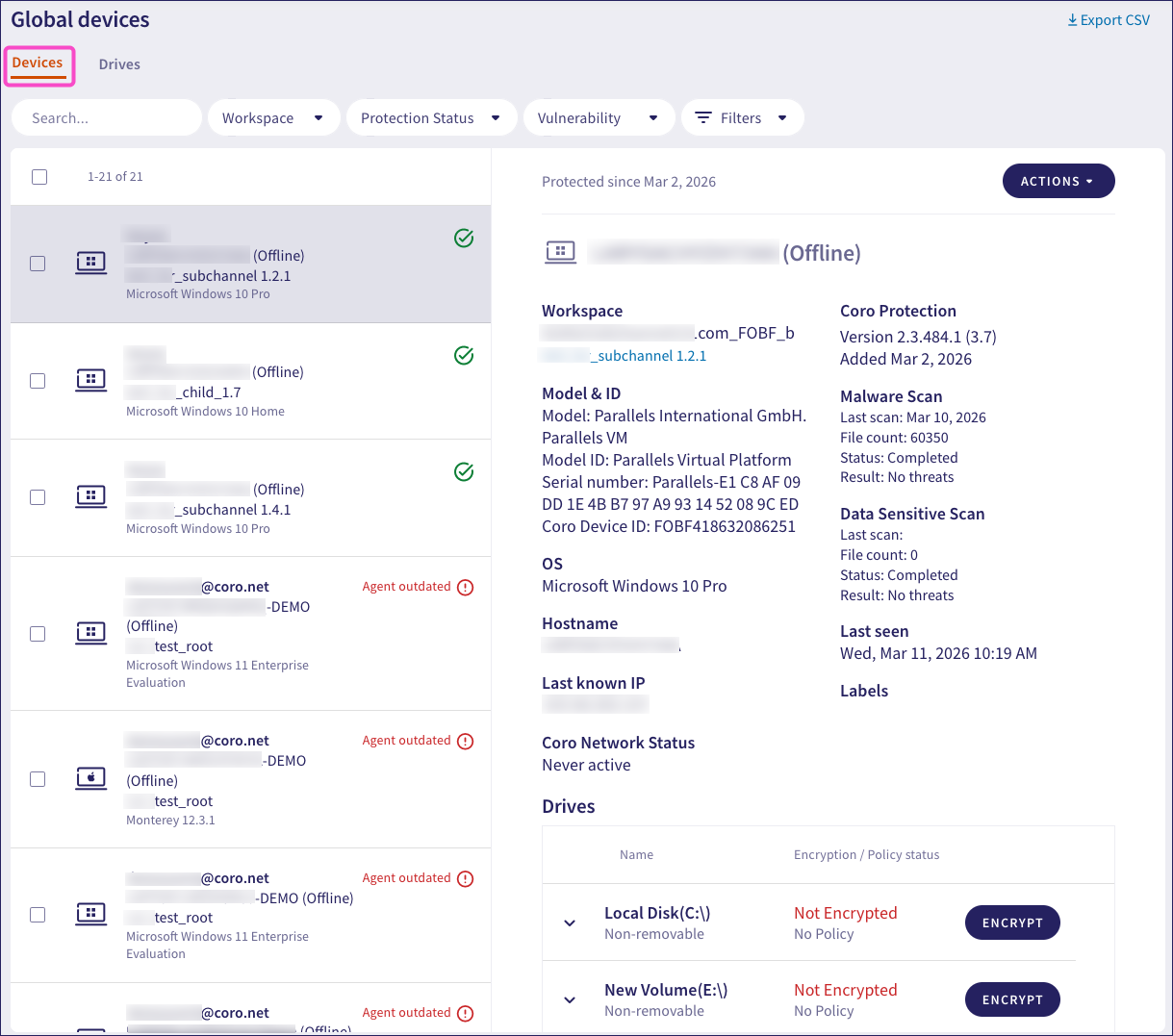Check the box for child_1.7 device
Viewport: 1173px width, 1036px height.
coord(38,381)
